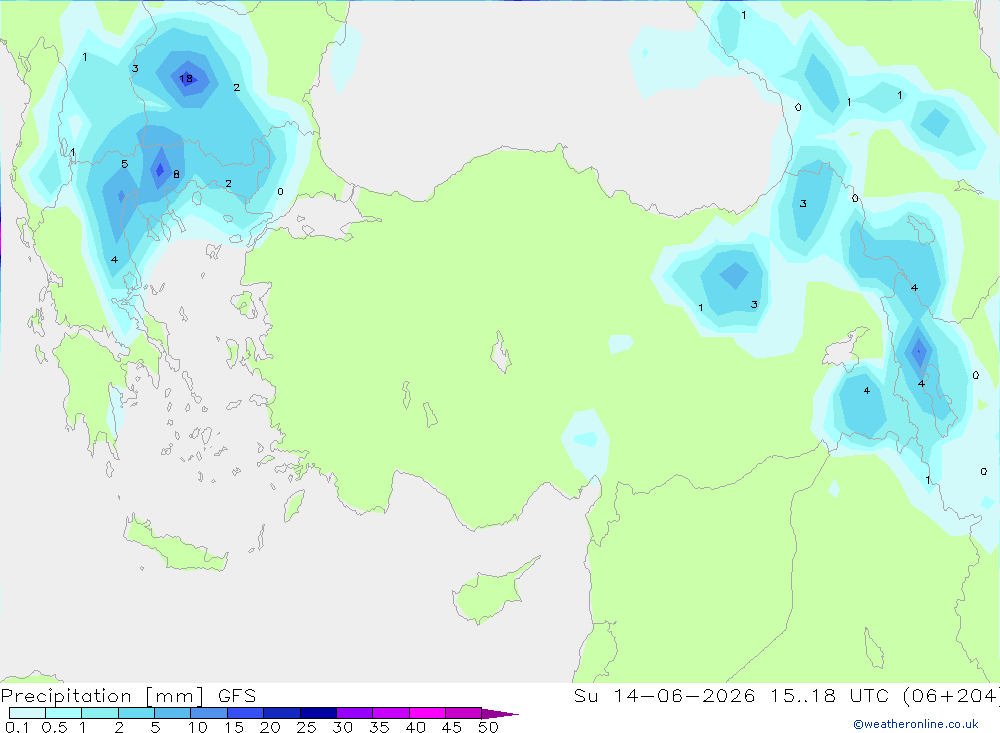1000x733 pixels.
Task: Click the '10' legend scale label
Action: pos(198,727)
